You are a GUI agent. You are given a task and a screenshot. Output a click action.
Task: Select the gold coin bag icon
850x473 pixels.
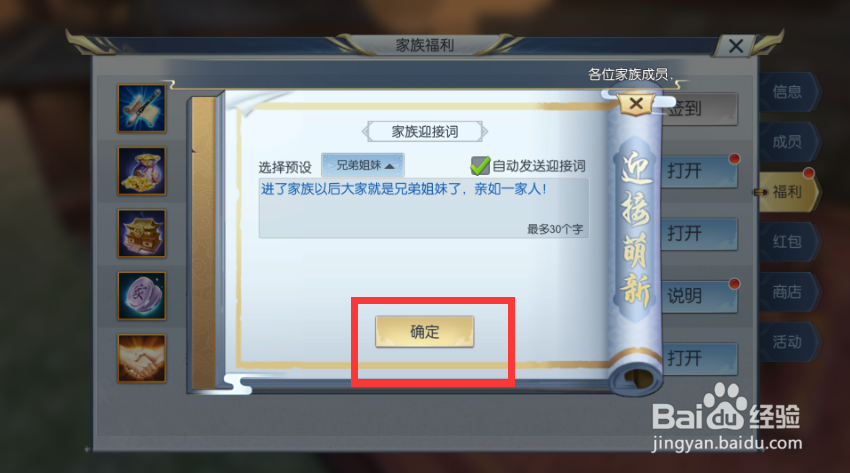point(141,171)
